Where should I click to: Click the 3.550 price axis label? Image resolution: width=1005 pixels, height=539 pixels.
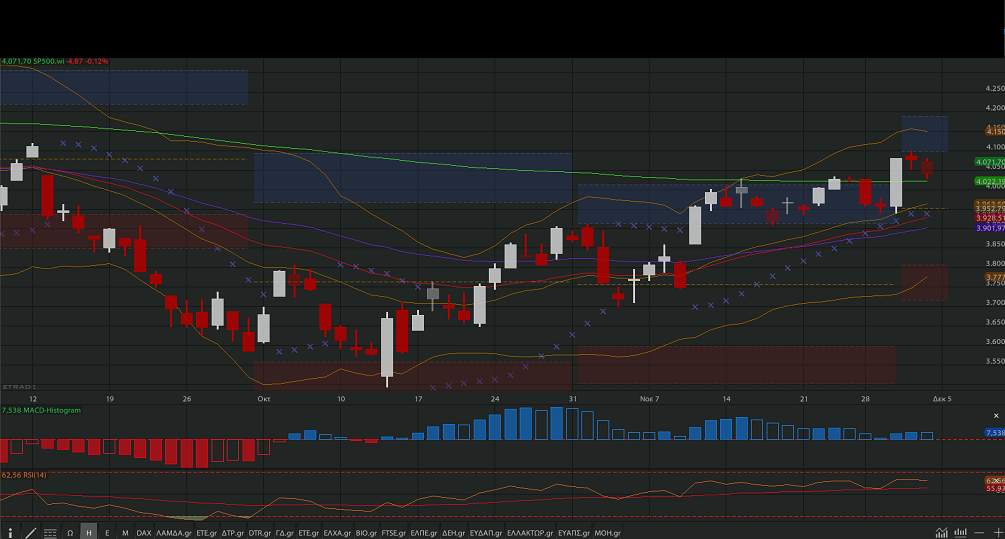pyautogui.click(x=995, y=361)
